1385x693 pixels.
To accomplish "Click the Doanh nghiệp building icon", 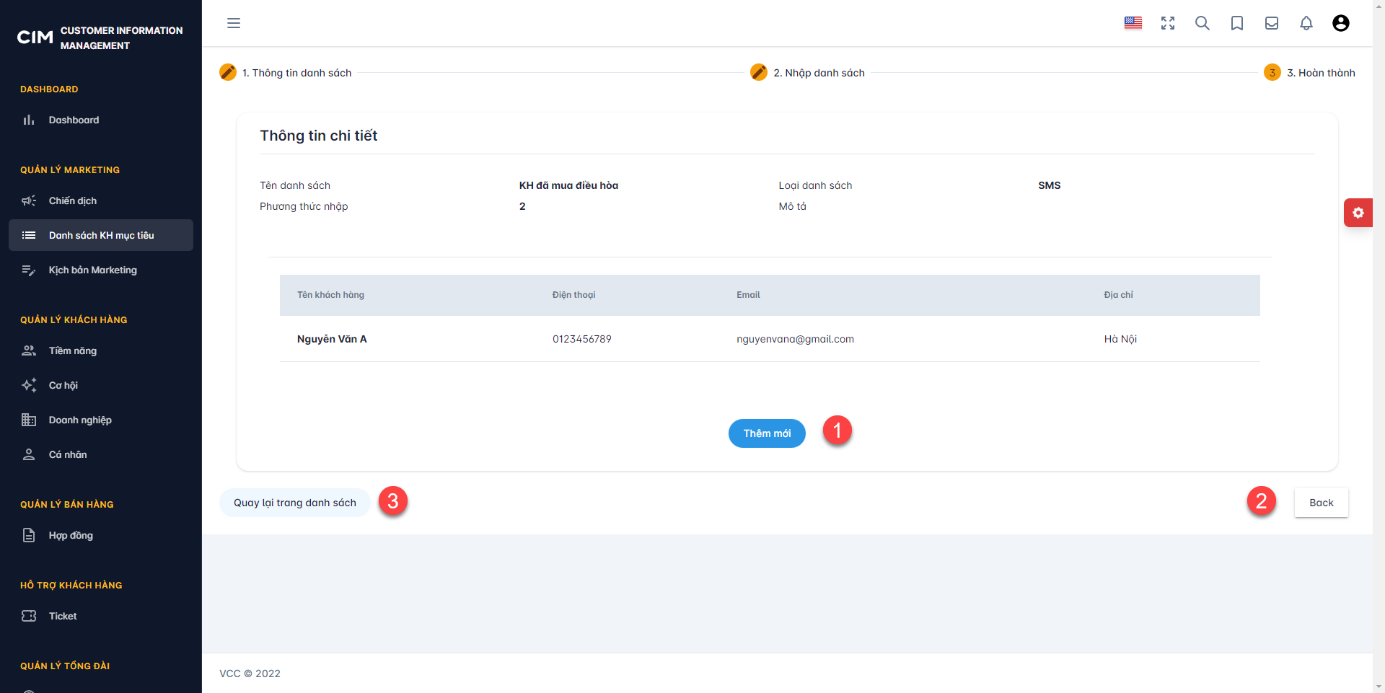I will [x=29, y=420].
